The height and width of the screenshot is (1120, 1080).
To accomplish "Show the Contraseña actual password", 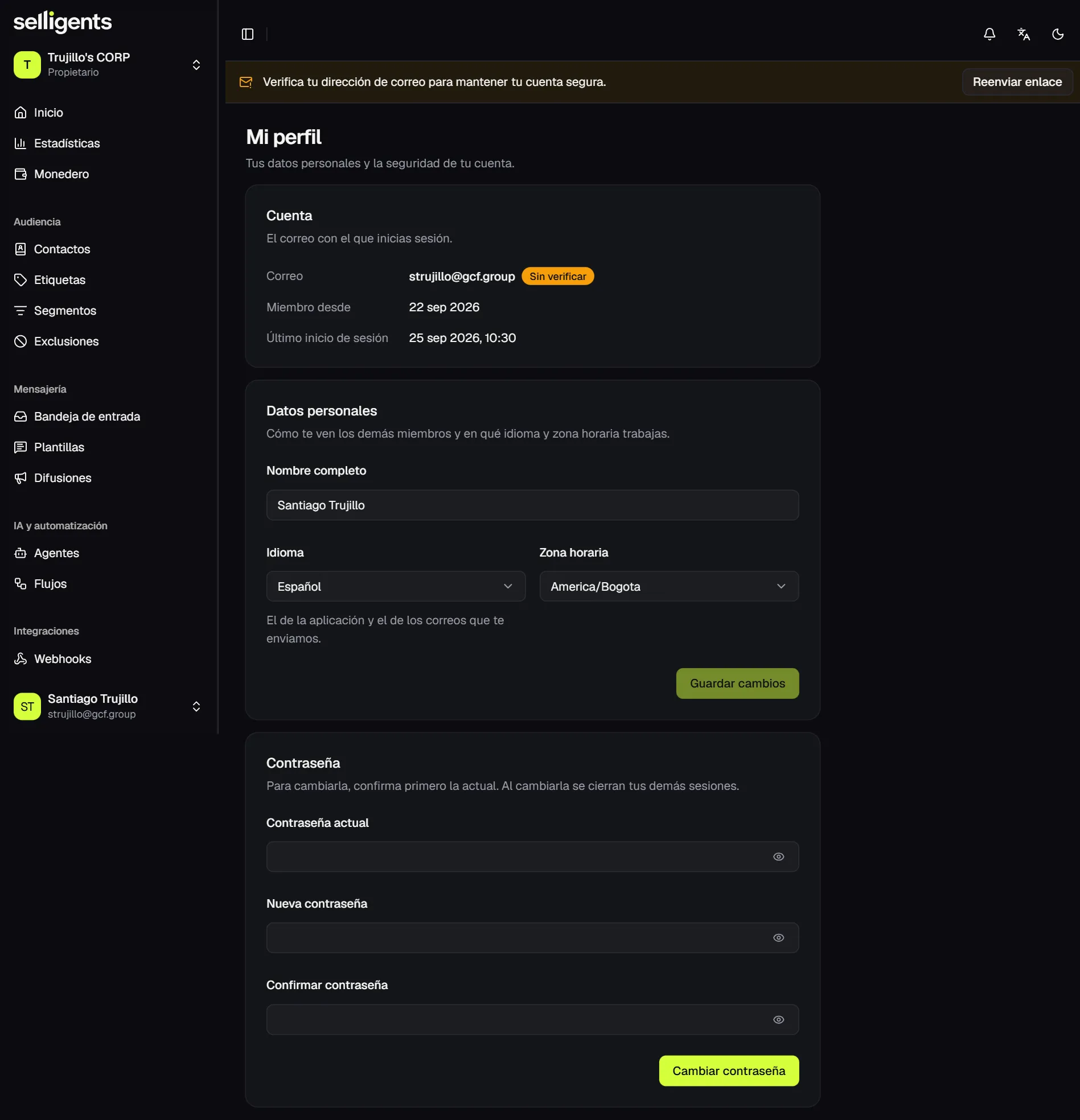I will point(778,857).
